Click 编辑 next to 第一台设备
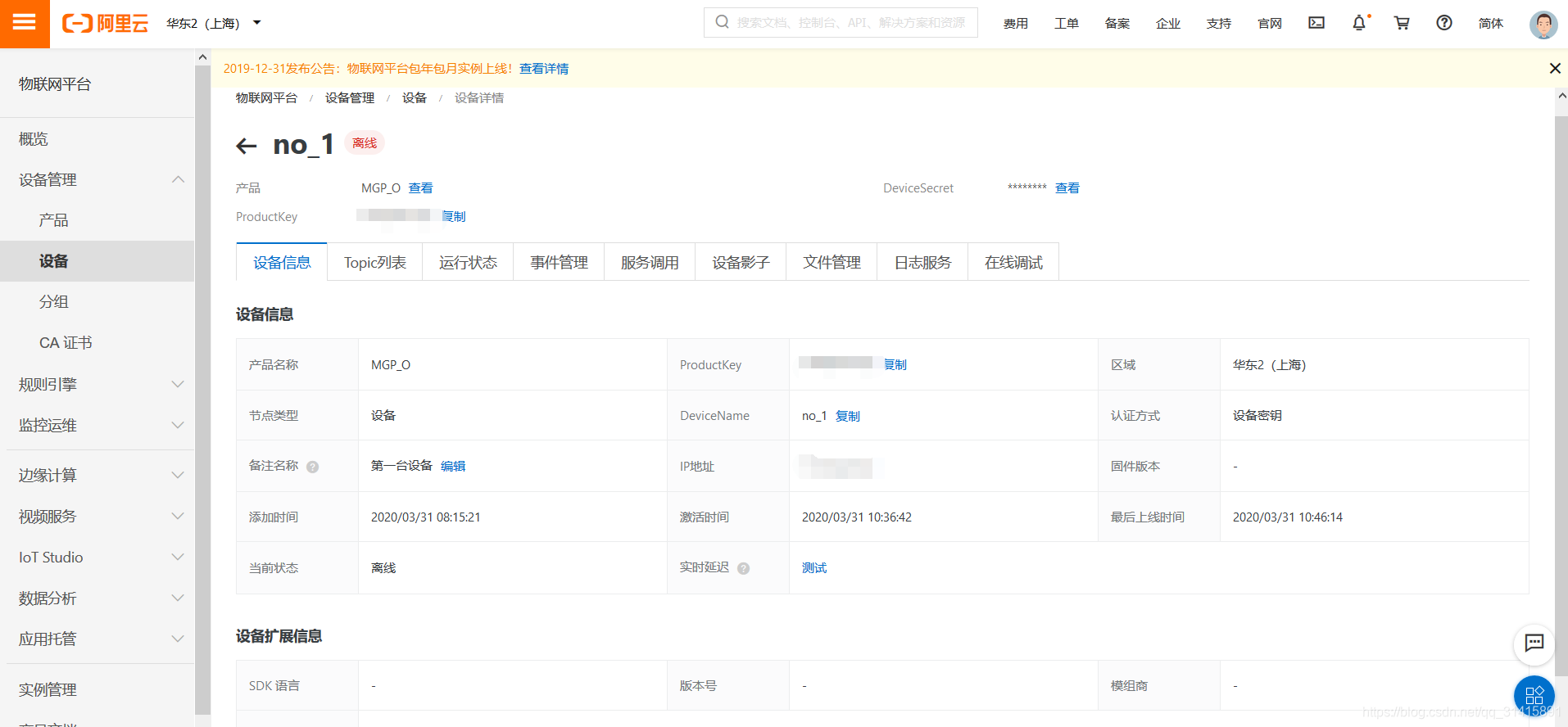The image size is (1568, 727). coord(453,466)
